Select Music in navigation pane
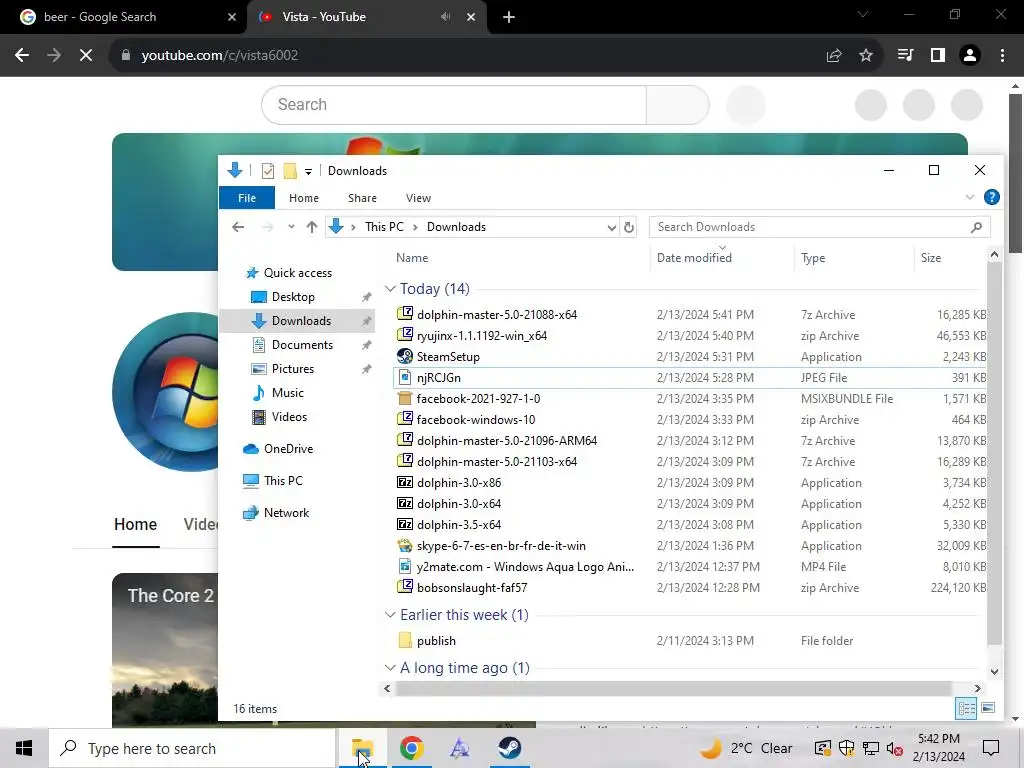This screenshot has width=1024, height=768. (287, 393)
